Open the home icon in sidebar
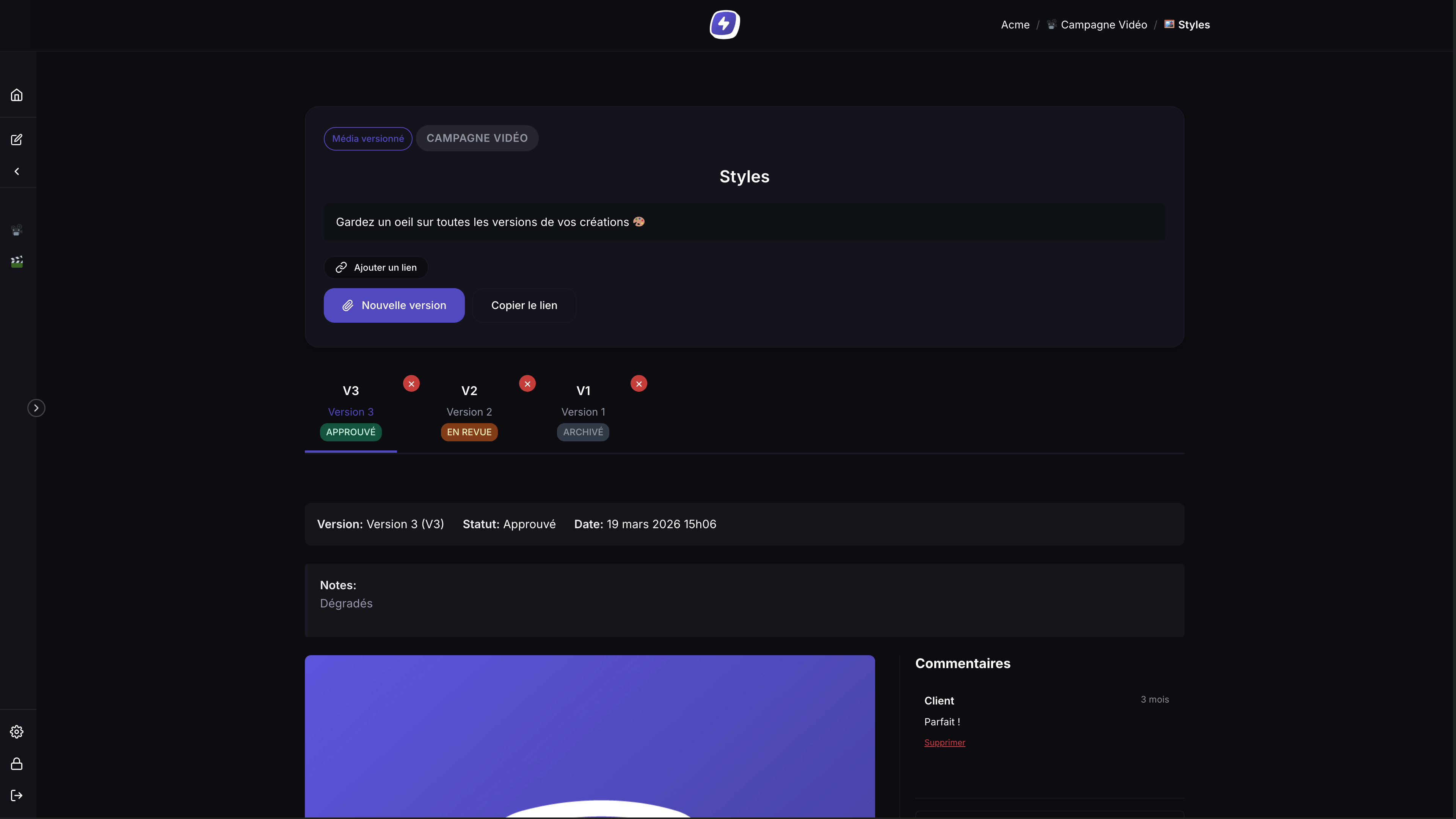Viewport: 1456px width, 819px height. 17,95
